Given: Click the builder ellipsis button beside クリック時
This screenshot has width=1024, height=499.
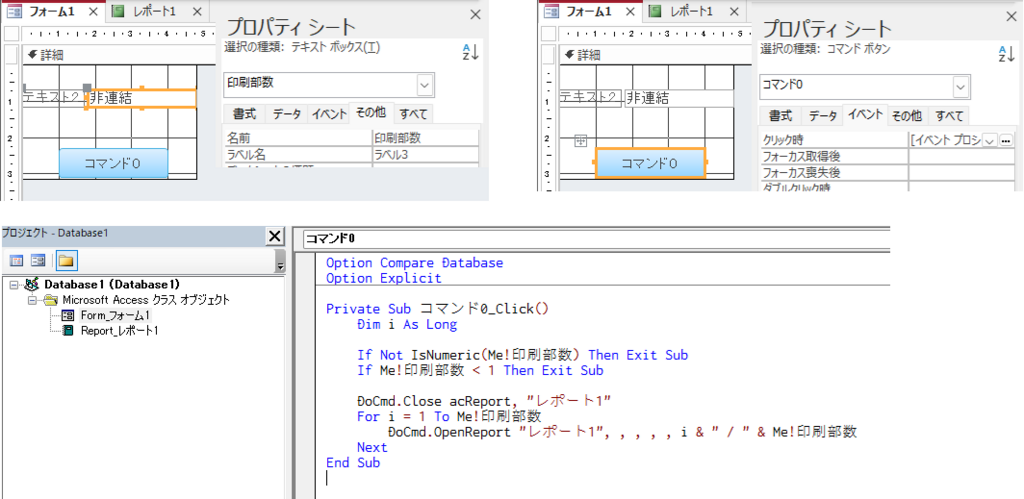Looking at the screenshot, I should tap(1005, 140).
